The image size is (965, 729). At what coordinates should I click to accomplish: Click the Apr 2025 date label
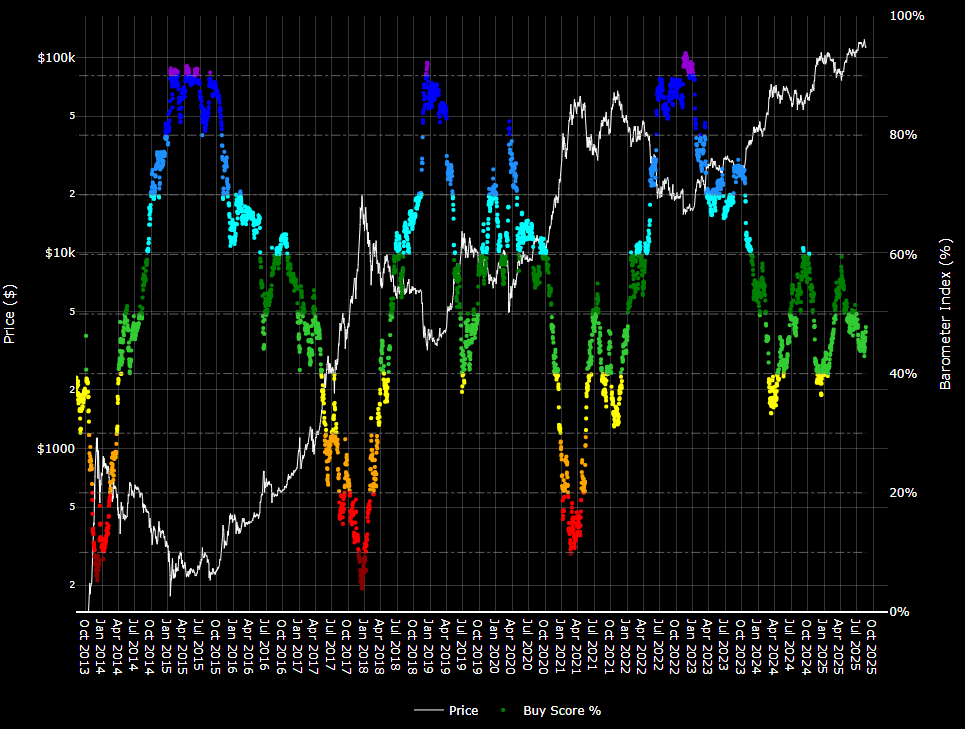click(838, 647)
